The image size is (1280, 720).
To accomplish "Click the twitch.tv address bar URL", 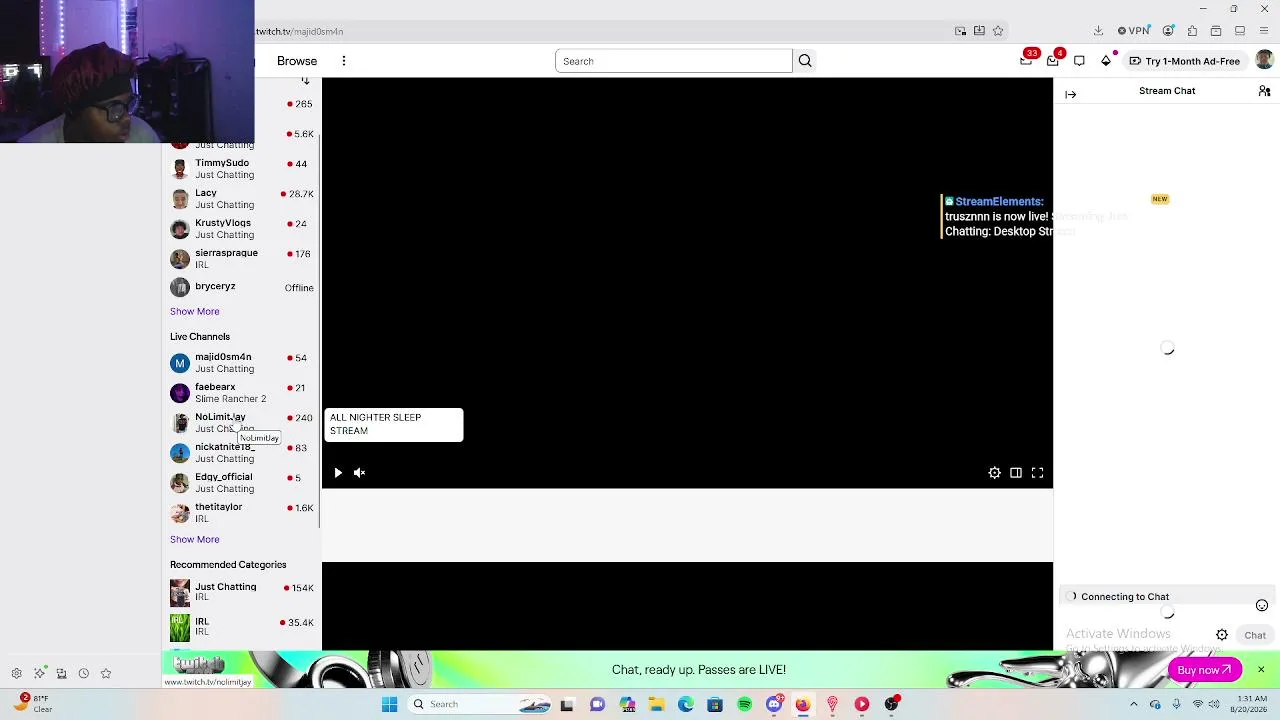I will pyautogui.click(x=299, y=31).
